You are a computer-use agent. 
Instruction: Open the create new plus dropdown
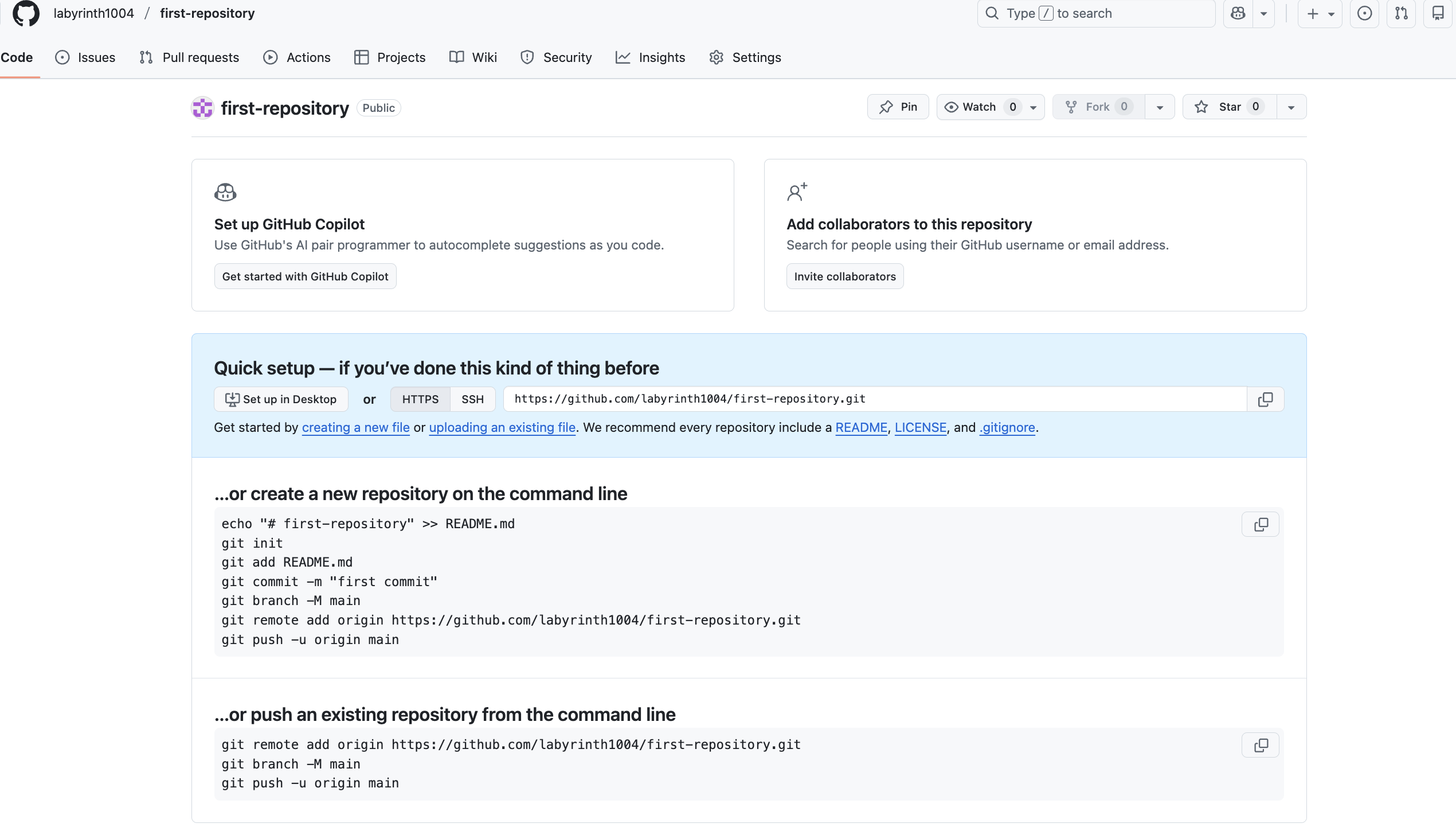[1320, 13]
